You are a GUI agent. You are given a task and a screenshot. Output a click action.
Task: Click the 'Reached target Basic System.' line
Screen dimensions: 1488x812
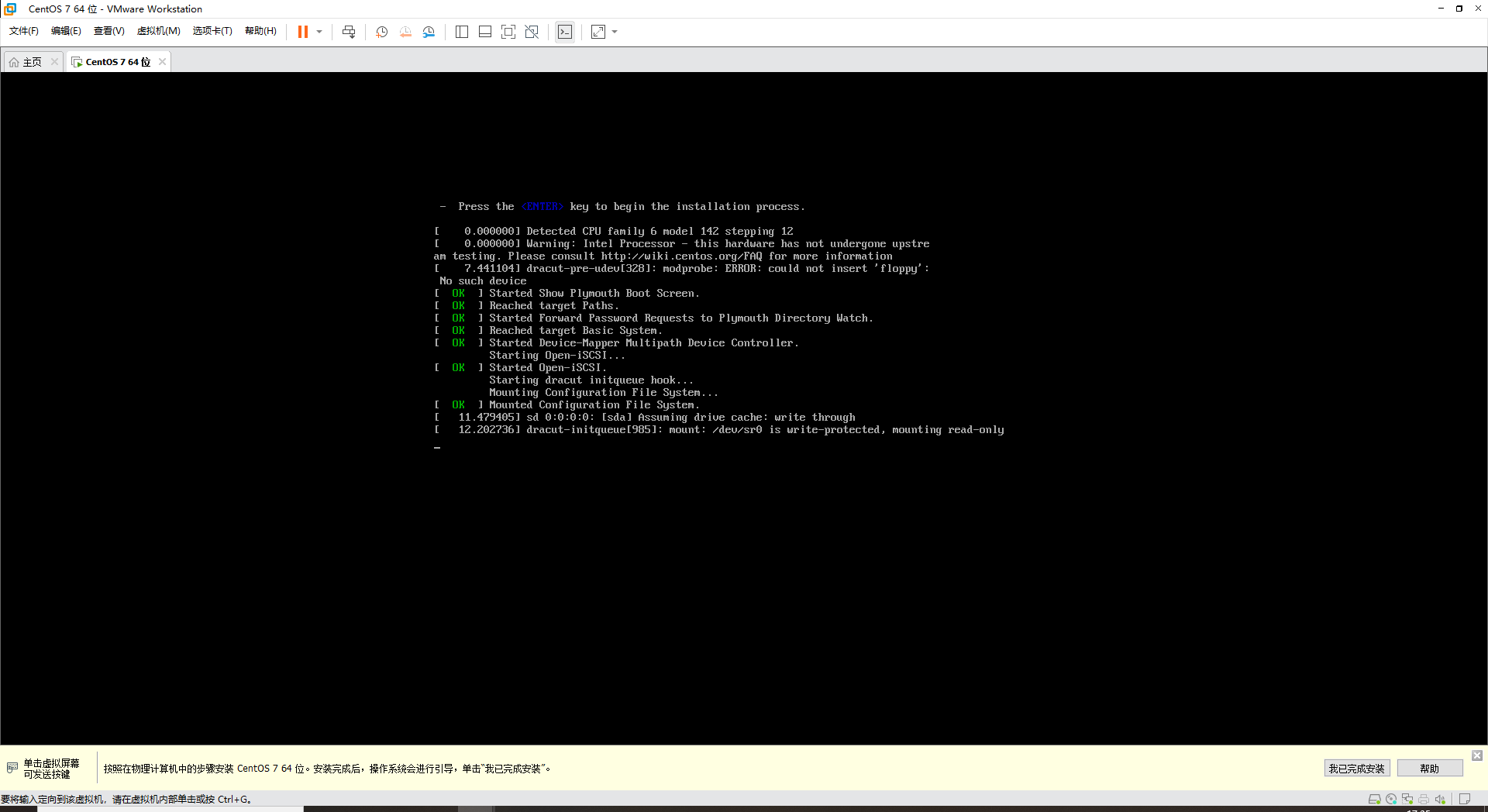click(x=548, y=331)
